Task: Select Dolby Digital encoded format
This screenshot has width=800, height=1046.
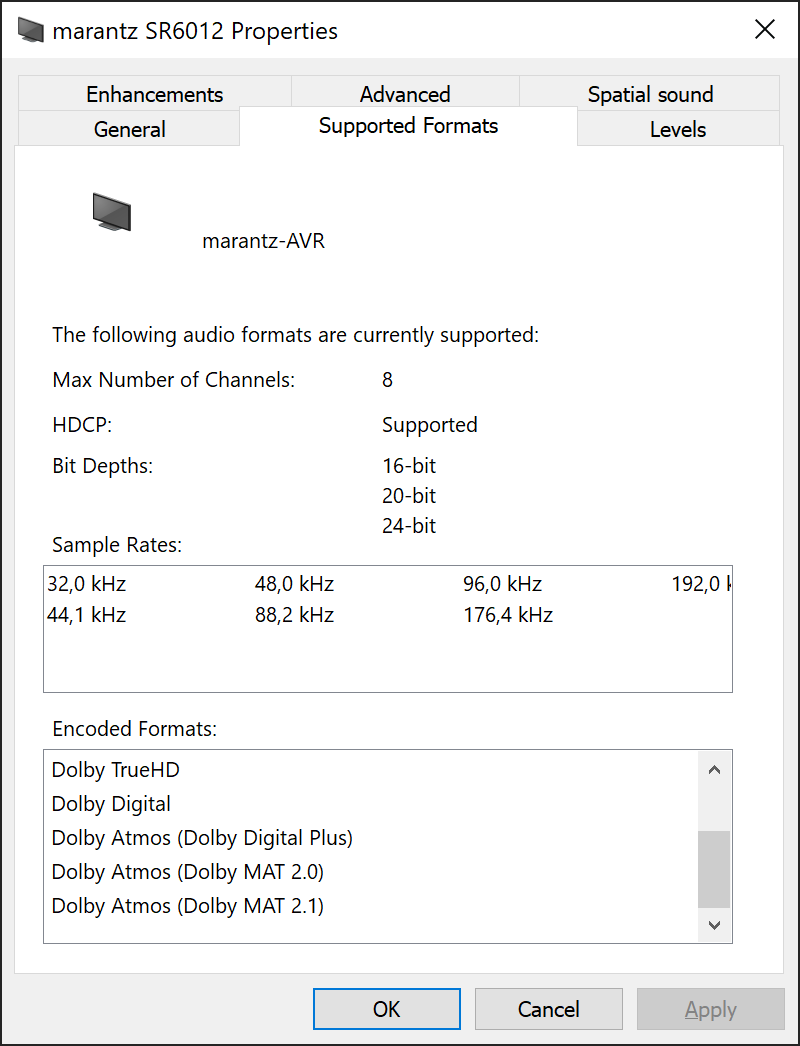Action: [111, 804]
